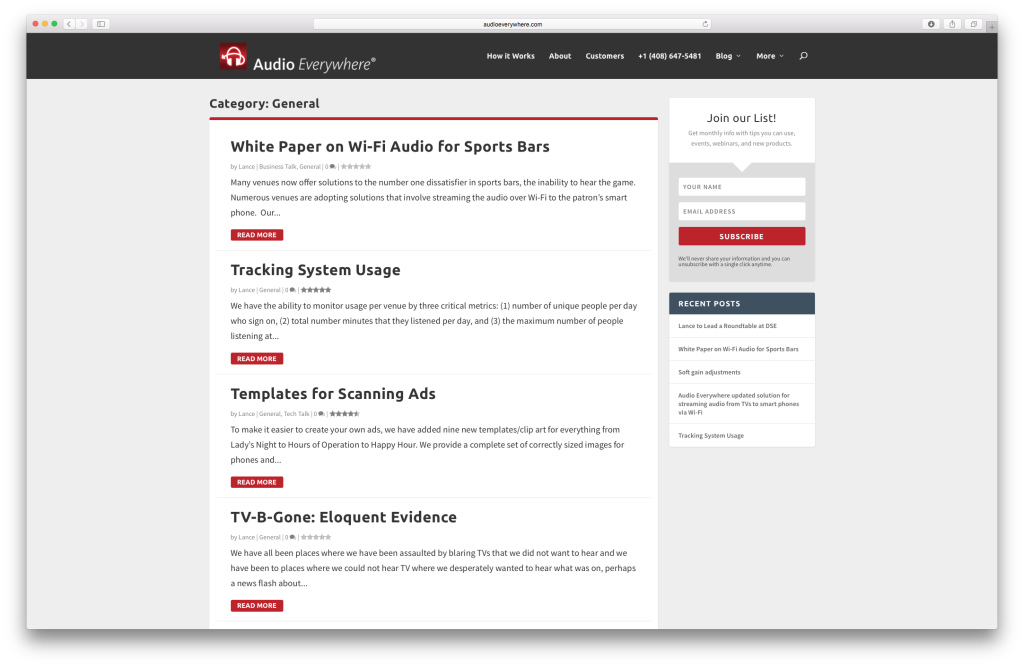
Task: Open recent post Audio Everywhere updated solution
Action: [739, 404]
